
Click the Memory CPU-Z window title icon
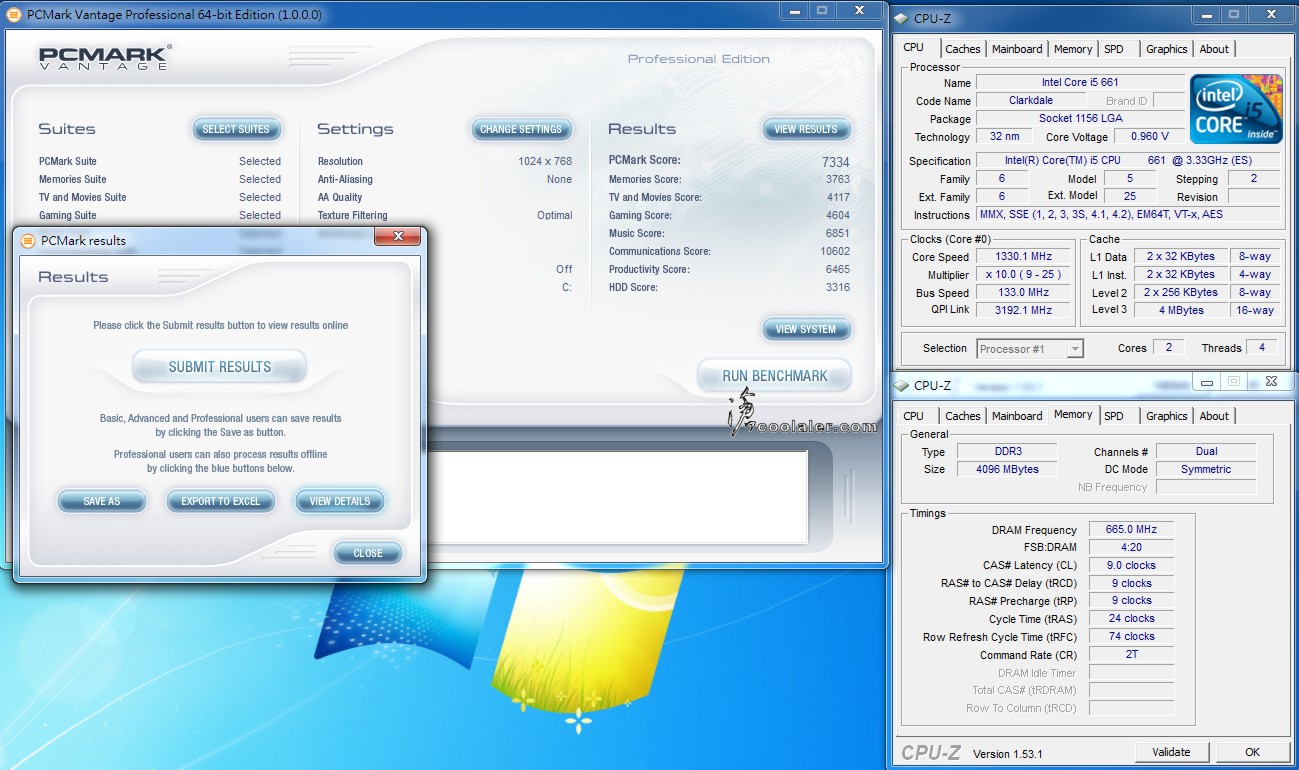[x=901, y=385]
